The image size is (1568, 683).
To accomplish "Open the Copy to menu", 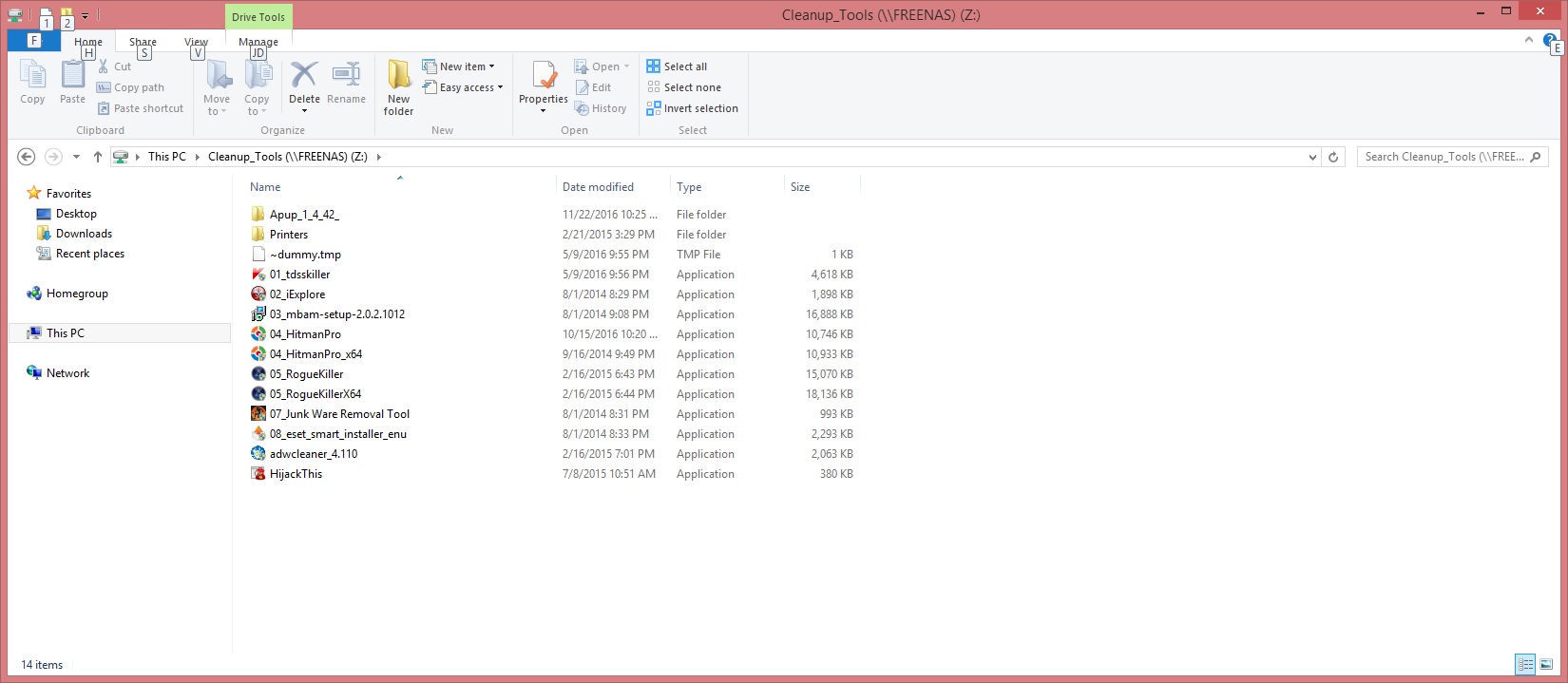I will [258, 87].
